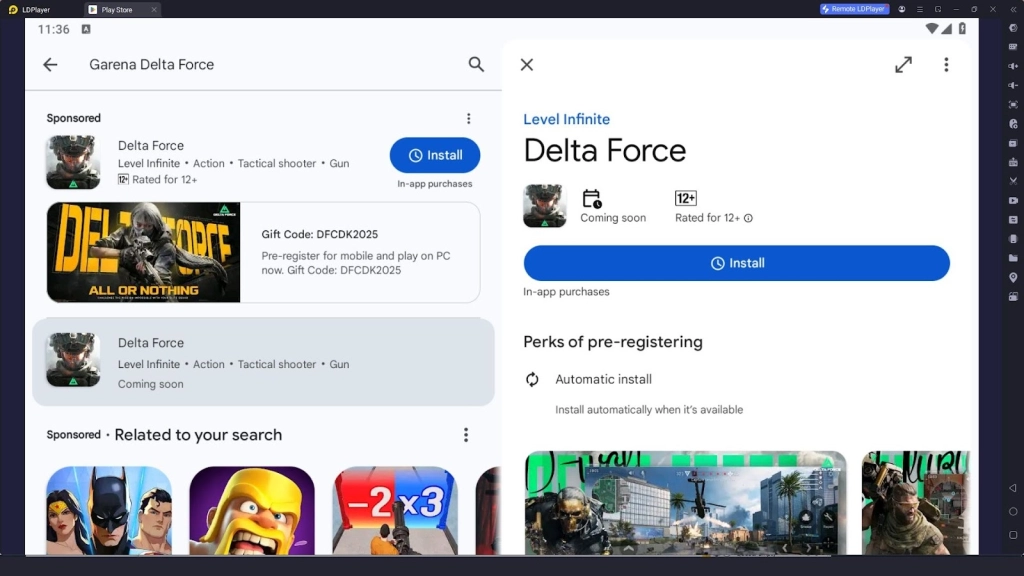Open Remote LDPlayer feature
Viewport: 1024px width, 576px height.
point(854,9)
